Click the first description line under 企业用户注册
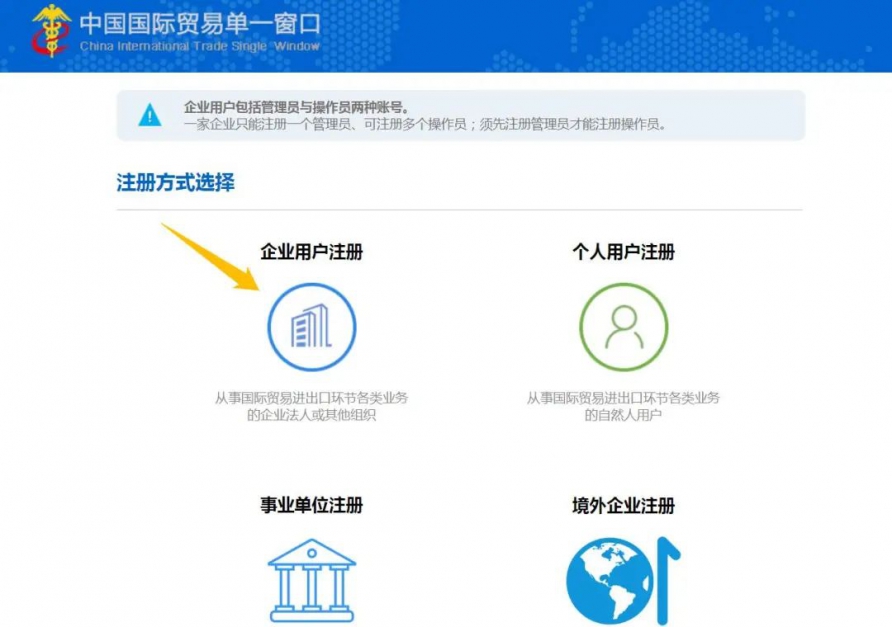 (x=312, y=398)
